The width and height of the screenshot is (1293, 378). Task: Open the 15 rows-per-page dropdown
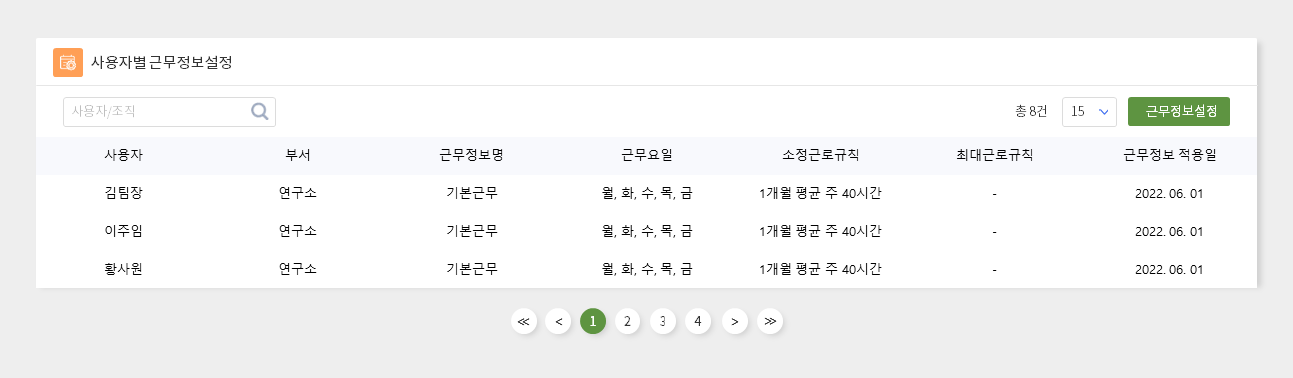pos(1089,112)
